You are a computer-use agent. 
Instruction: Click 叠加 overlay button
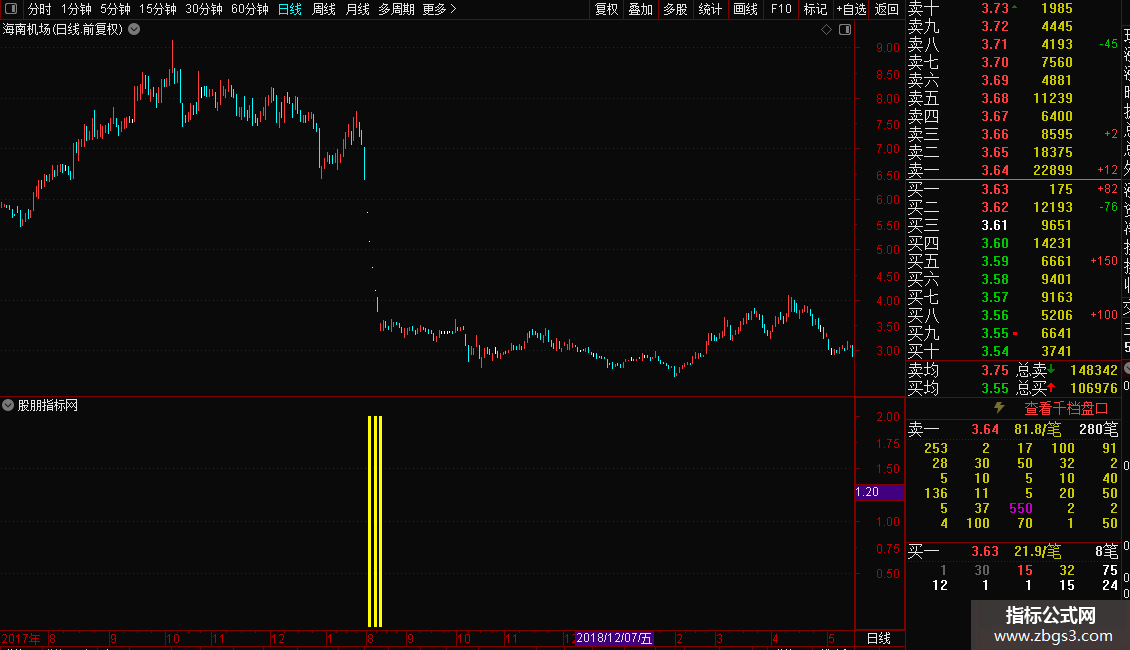click(x=641, y=9)
